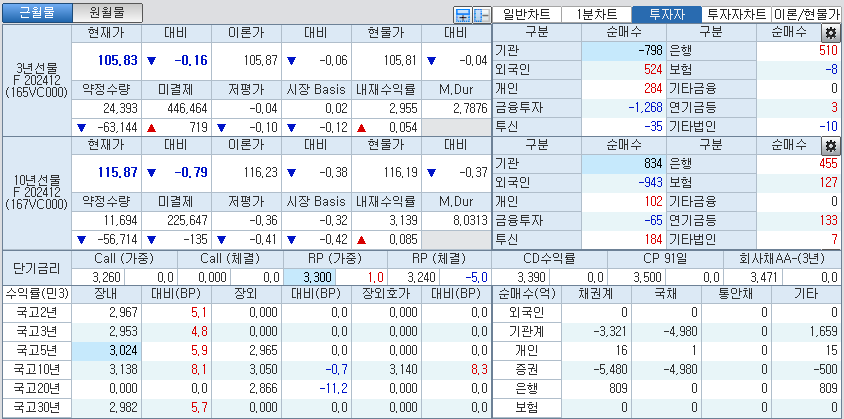Select the 국고5년 row label
844x419 pixels.
37,351
